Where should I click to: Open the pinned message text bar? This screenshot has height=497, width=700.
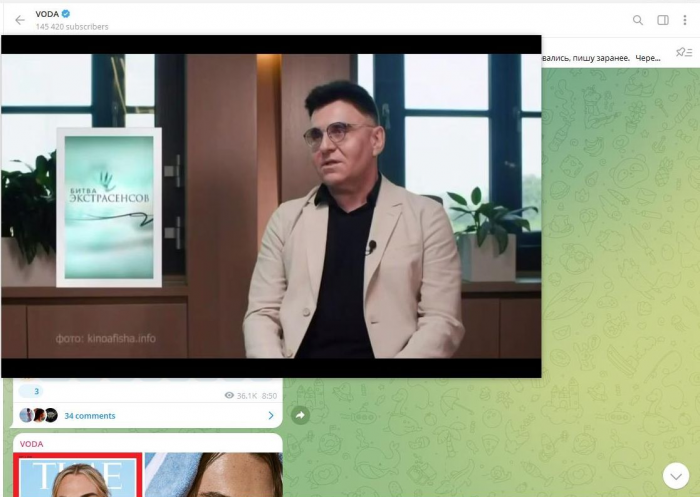tap(601, 58)
